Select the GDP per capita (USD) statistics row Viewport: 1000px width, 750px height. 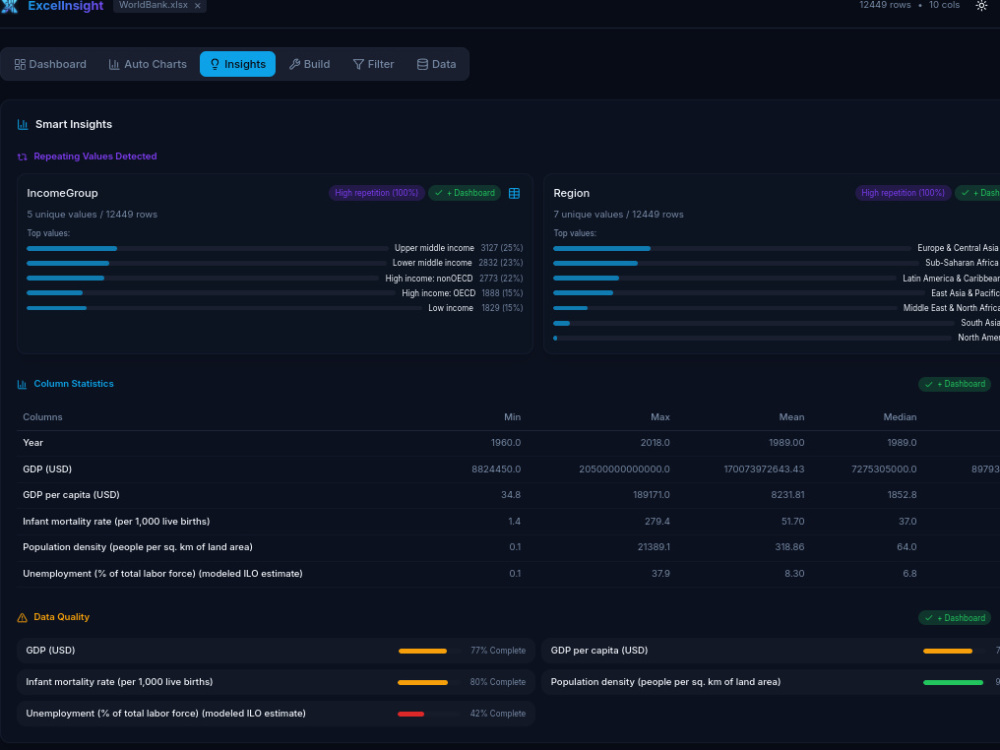coord(508,496)
